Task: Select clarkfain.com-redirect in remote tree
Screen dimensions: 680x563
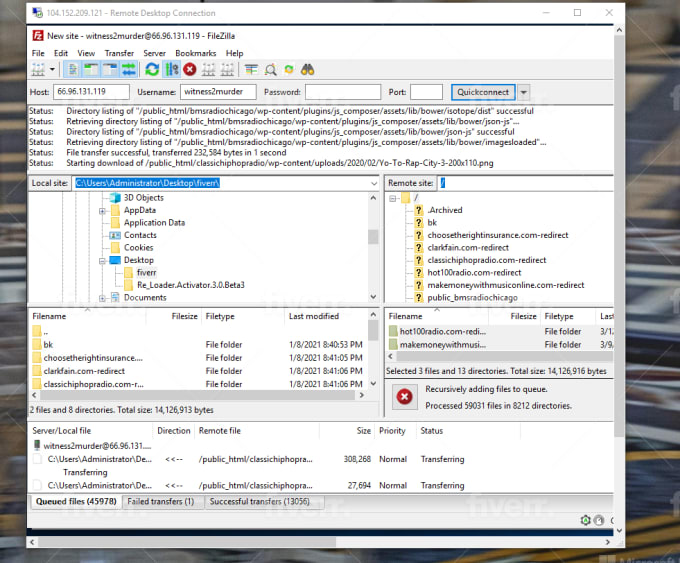Action: coord(468,248)
